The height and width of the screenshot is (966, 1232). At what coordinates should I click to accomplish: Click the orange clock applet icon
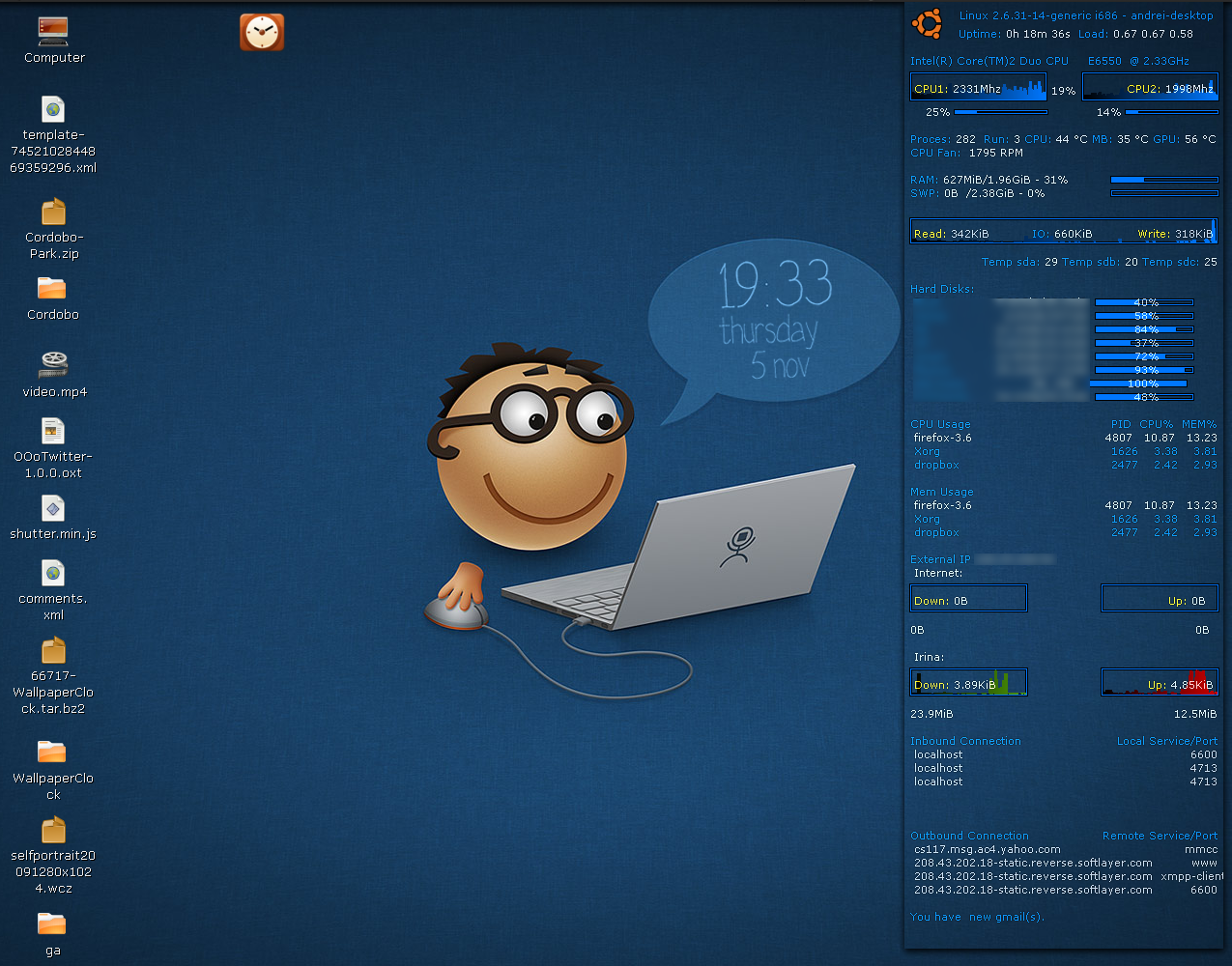tap(262, 32)
